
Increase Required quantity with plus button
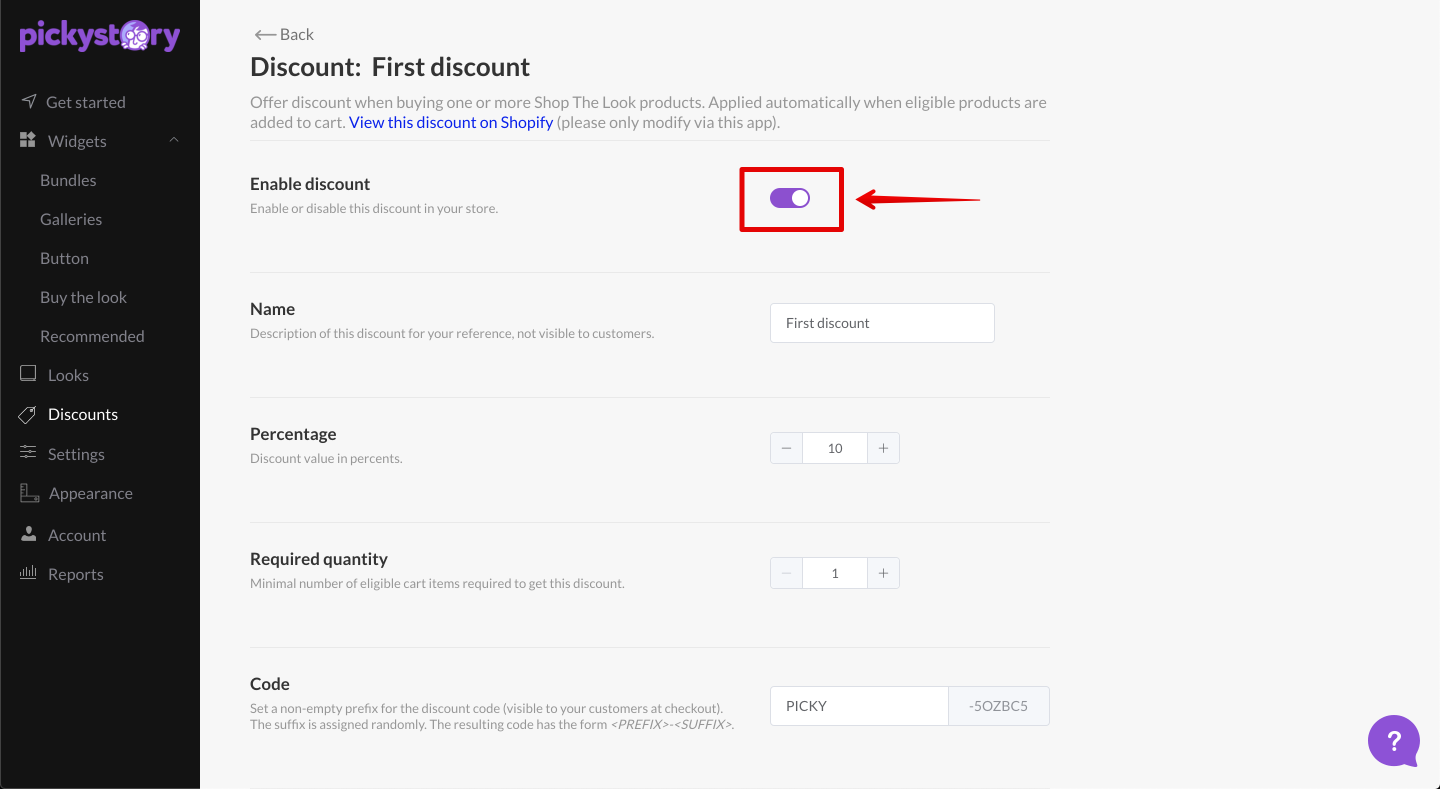(x=883, y=573)
